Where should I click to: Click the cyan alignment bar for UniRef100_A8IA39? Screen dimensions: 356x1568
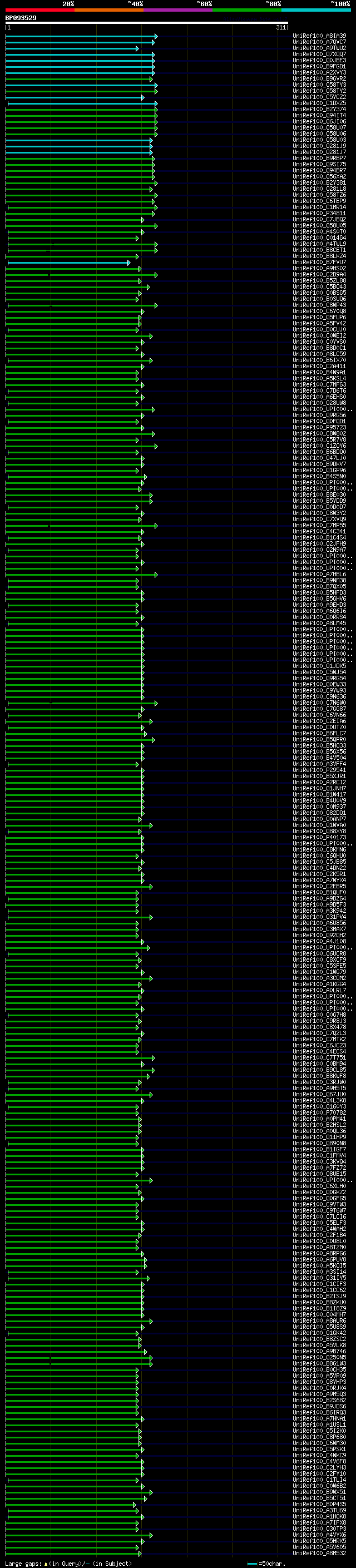[x=82, y=37]
